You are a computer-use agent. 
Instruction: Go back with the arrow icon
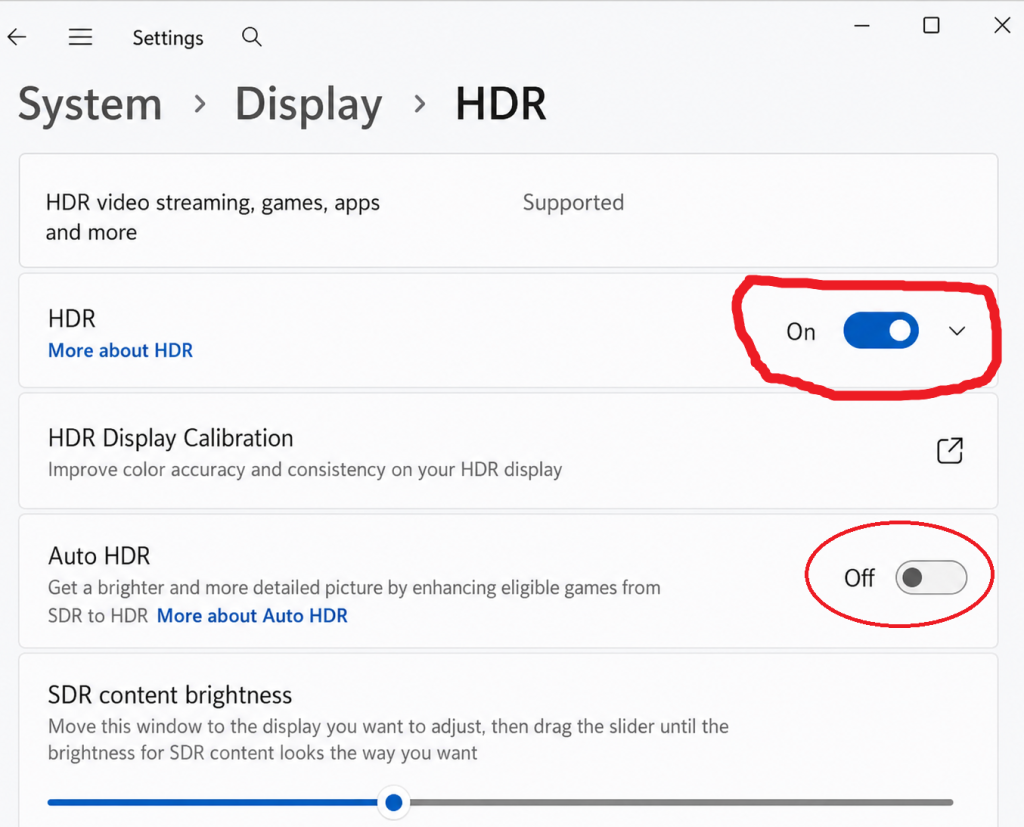tap(17, 37)
